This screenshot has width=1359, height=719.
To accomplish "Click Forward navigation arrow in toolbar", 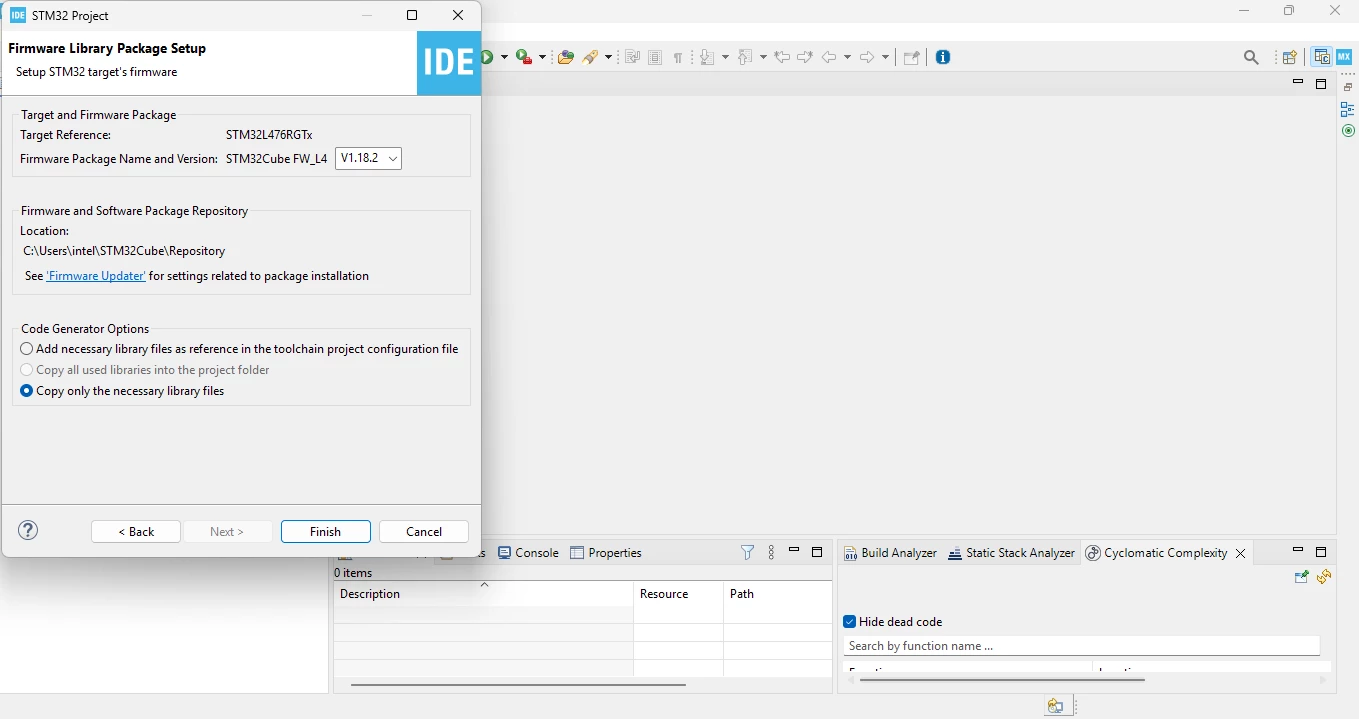I will coord(867,57).
